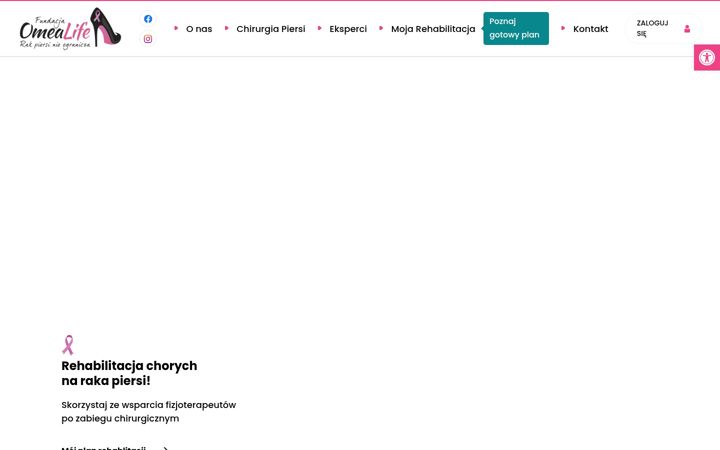Image resolution: width=720 pixels, height=450 pixels.
Task: Click the Poznaj gotowy plan button
Action: (516, 28)
